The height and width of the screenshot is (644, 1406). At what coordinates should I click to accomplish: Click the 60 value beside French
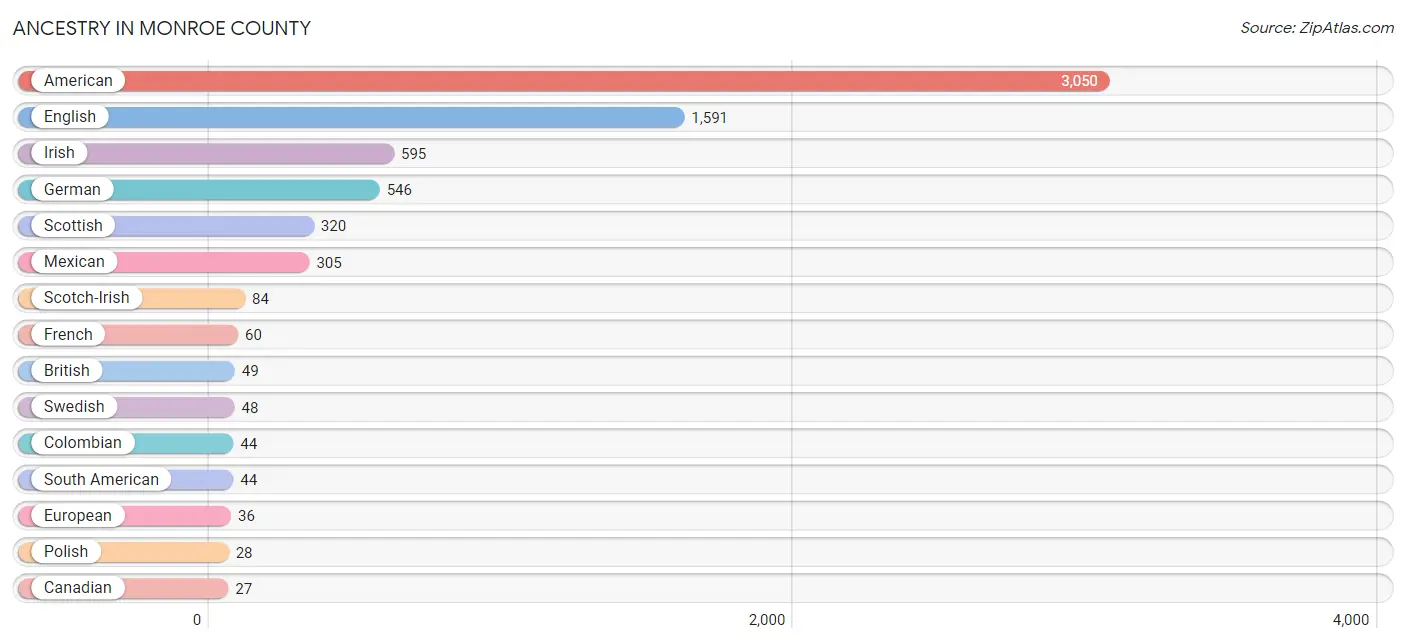coord(253,335)
